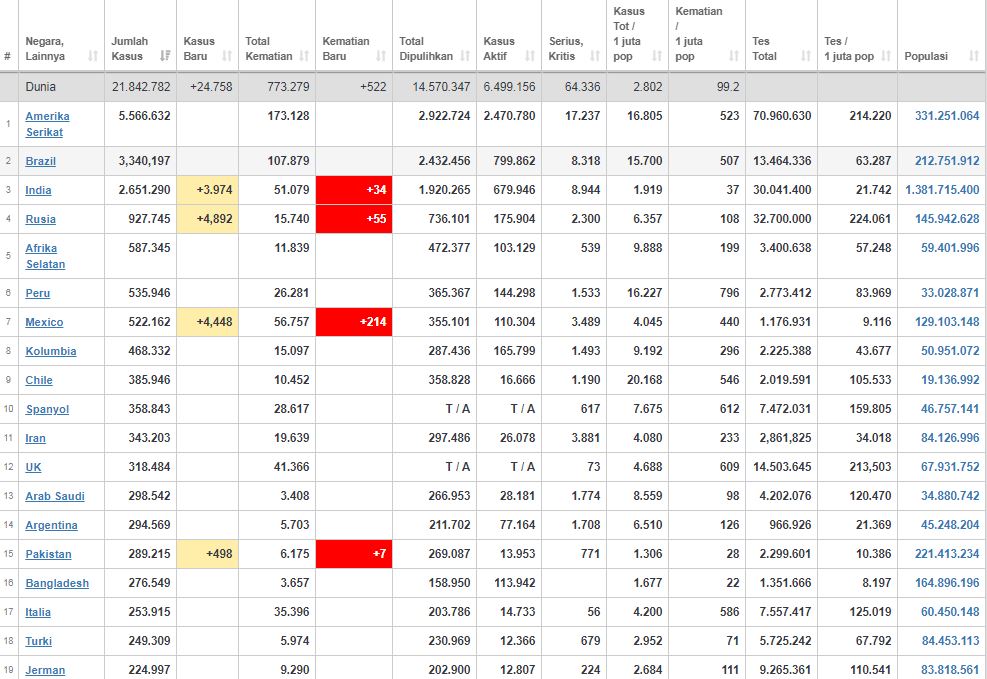Open the Italia country link
This screenshot has width=987, height=679.
[38, 612]
